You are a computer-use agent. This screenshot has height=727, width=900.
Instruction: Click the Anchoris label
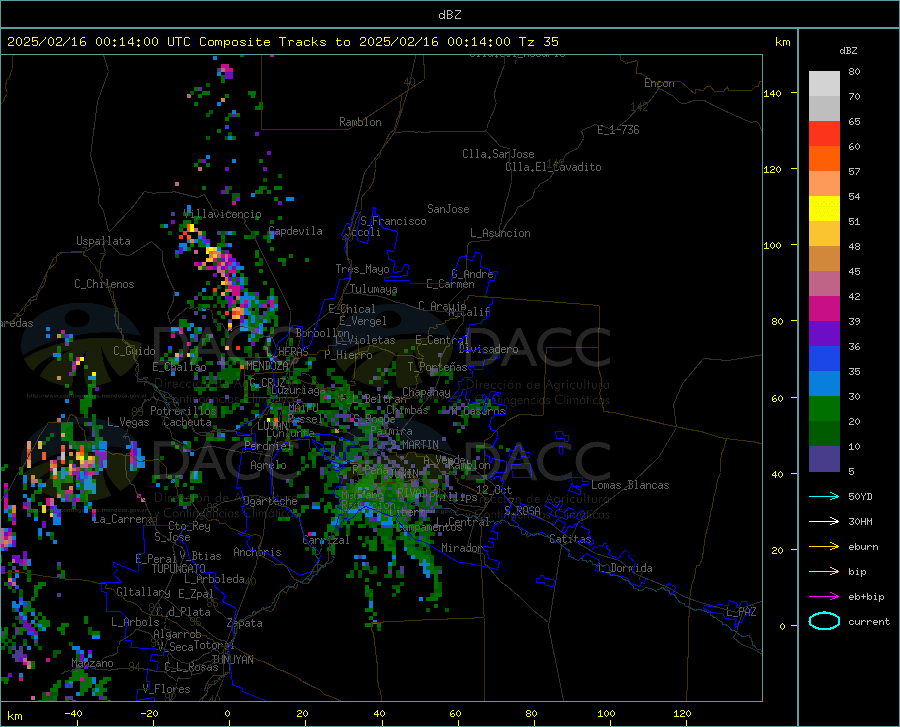(x=257, y=552)
